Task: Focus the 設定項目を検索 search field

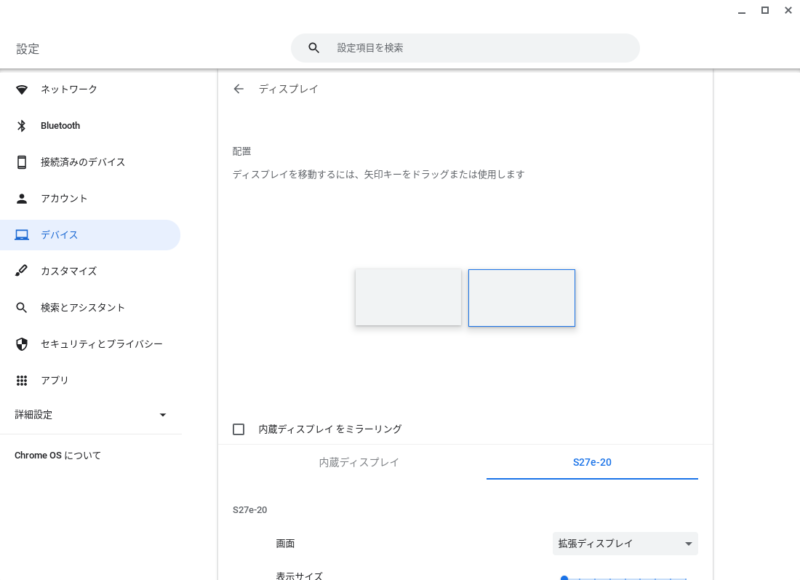Action: (465, 48)
